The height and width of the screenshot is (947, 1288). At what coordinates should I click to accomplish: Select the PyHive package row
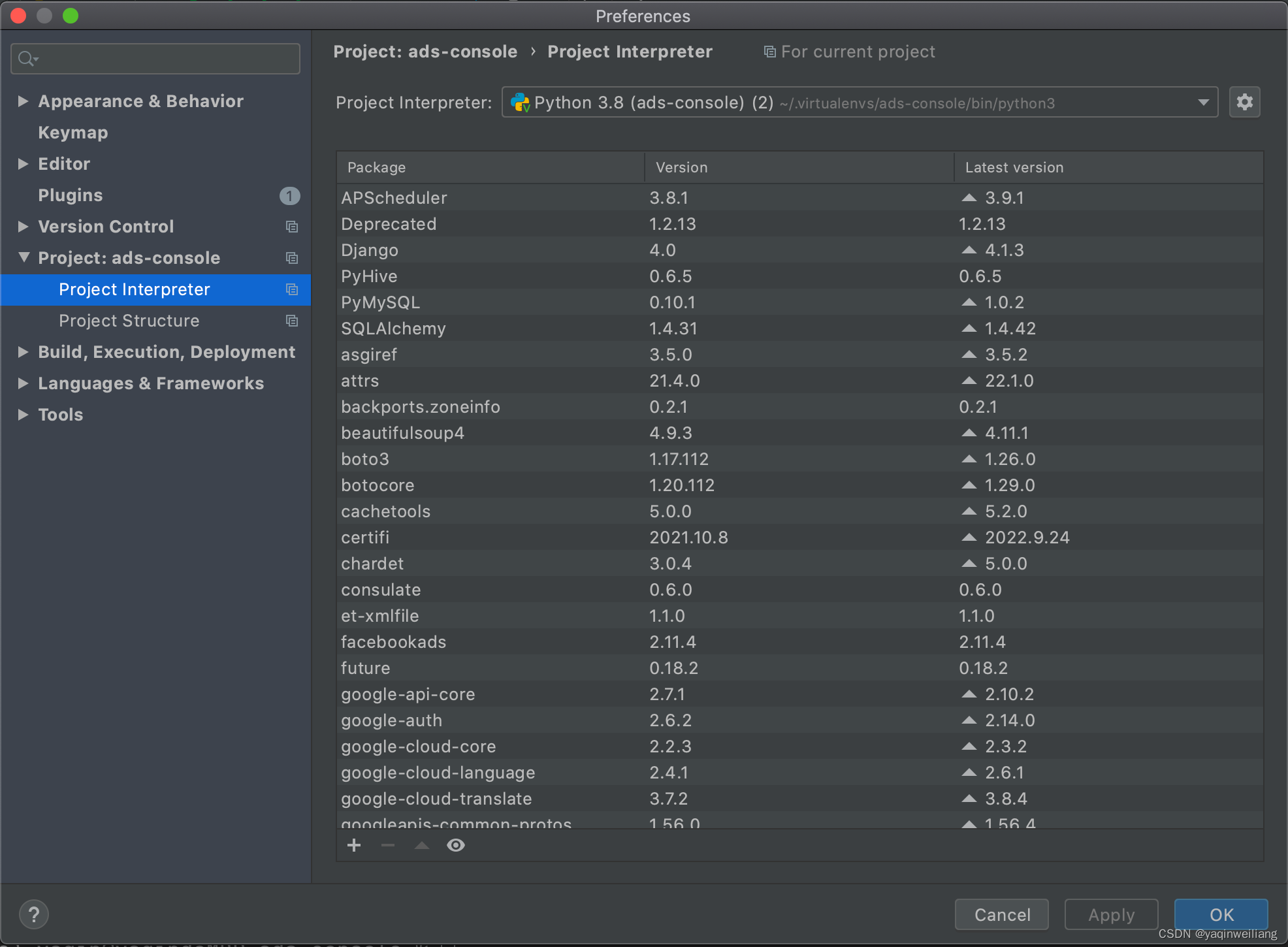pyautogui.click(x=800, y=276)
